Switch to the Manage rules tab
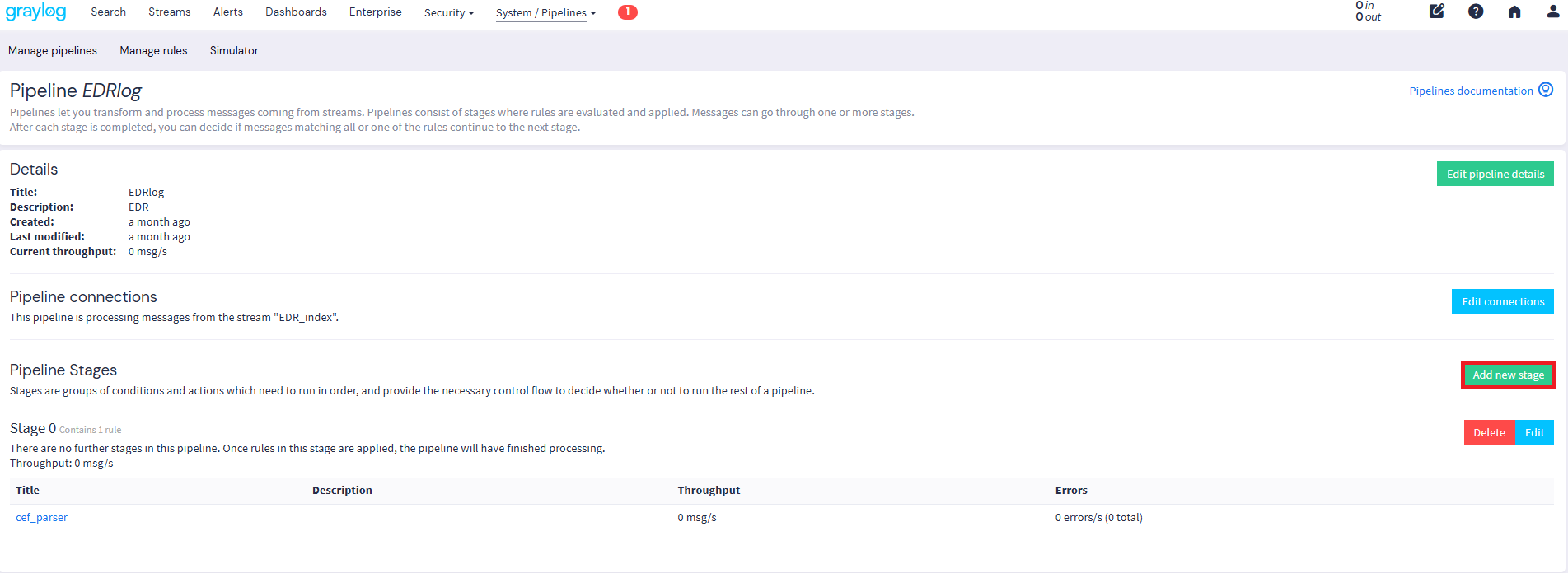1568x573 pixels. [x=153, y=50]
